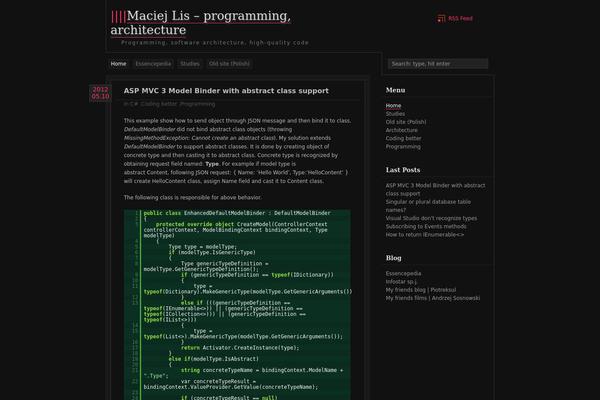The height and width of the screenshot is (400, 600).
Task: Click Coding better category under the post title
Action: pos(159,104)
